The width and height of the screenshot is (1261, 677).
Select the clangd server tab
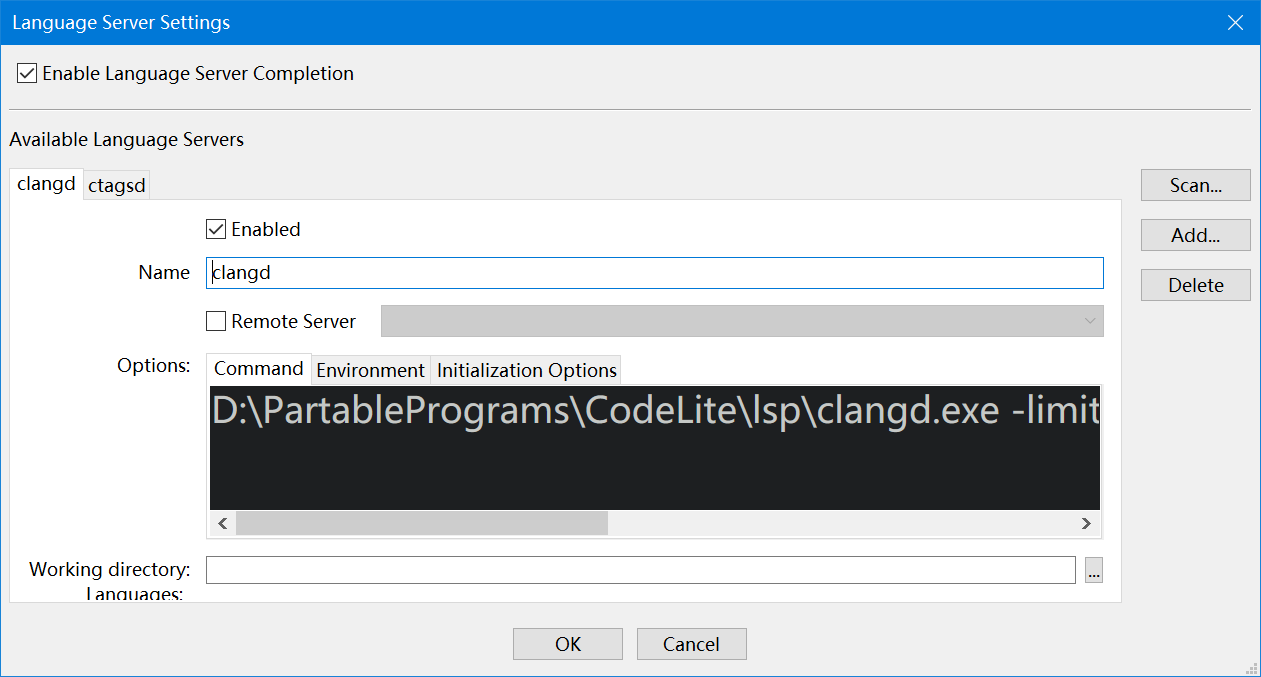(x=46, y=185)
